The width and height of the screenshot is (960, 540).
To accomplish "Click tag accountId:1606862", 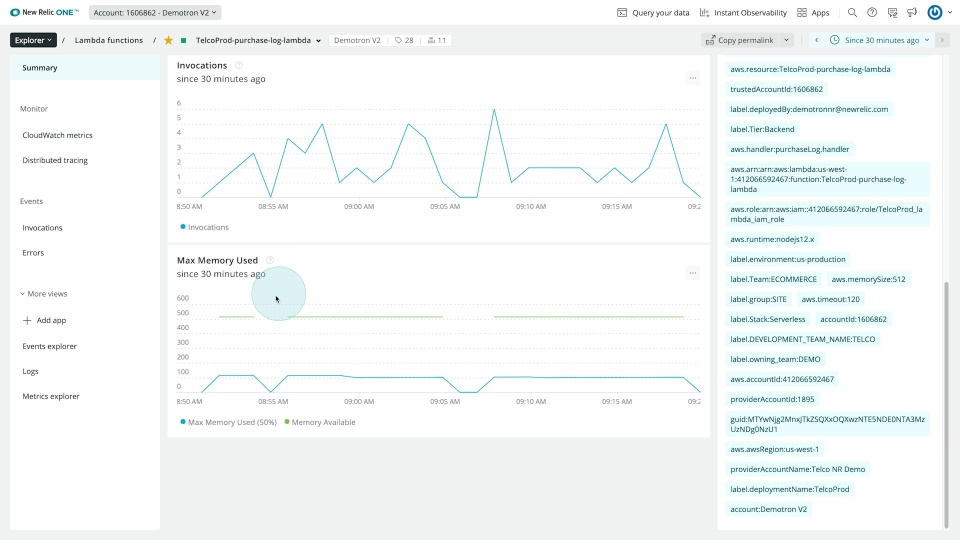I will (x=853, y=320).
